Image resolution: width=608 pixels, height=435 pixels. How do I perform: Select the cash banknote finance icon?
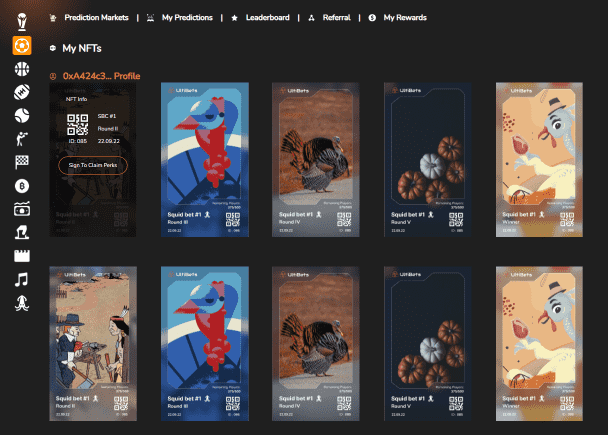[22, 209]
